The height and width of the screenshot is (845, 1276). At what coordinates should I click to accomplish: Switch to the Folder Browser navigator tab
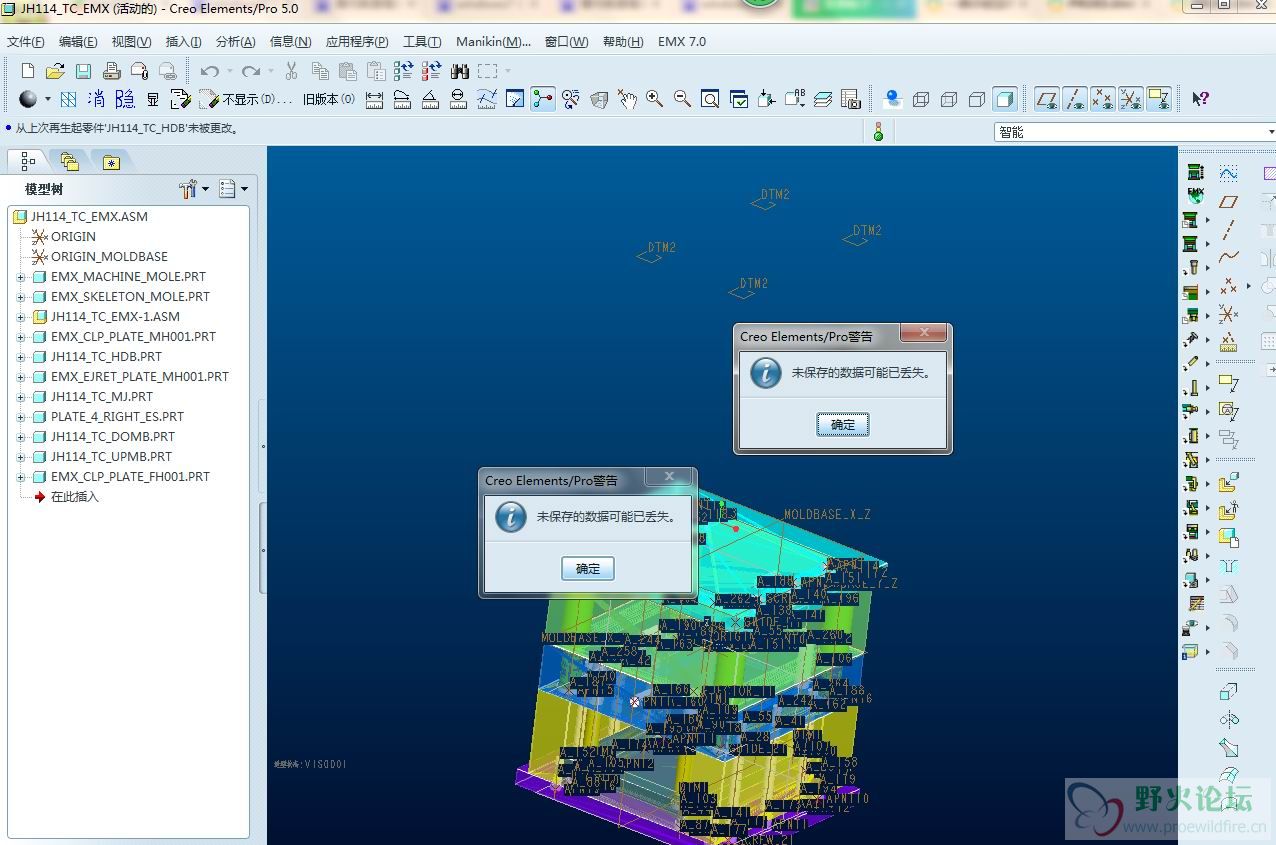[69, 161]
